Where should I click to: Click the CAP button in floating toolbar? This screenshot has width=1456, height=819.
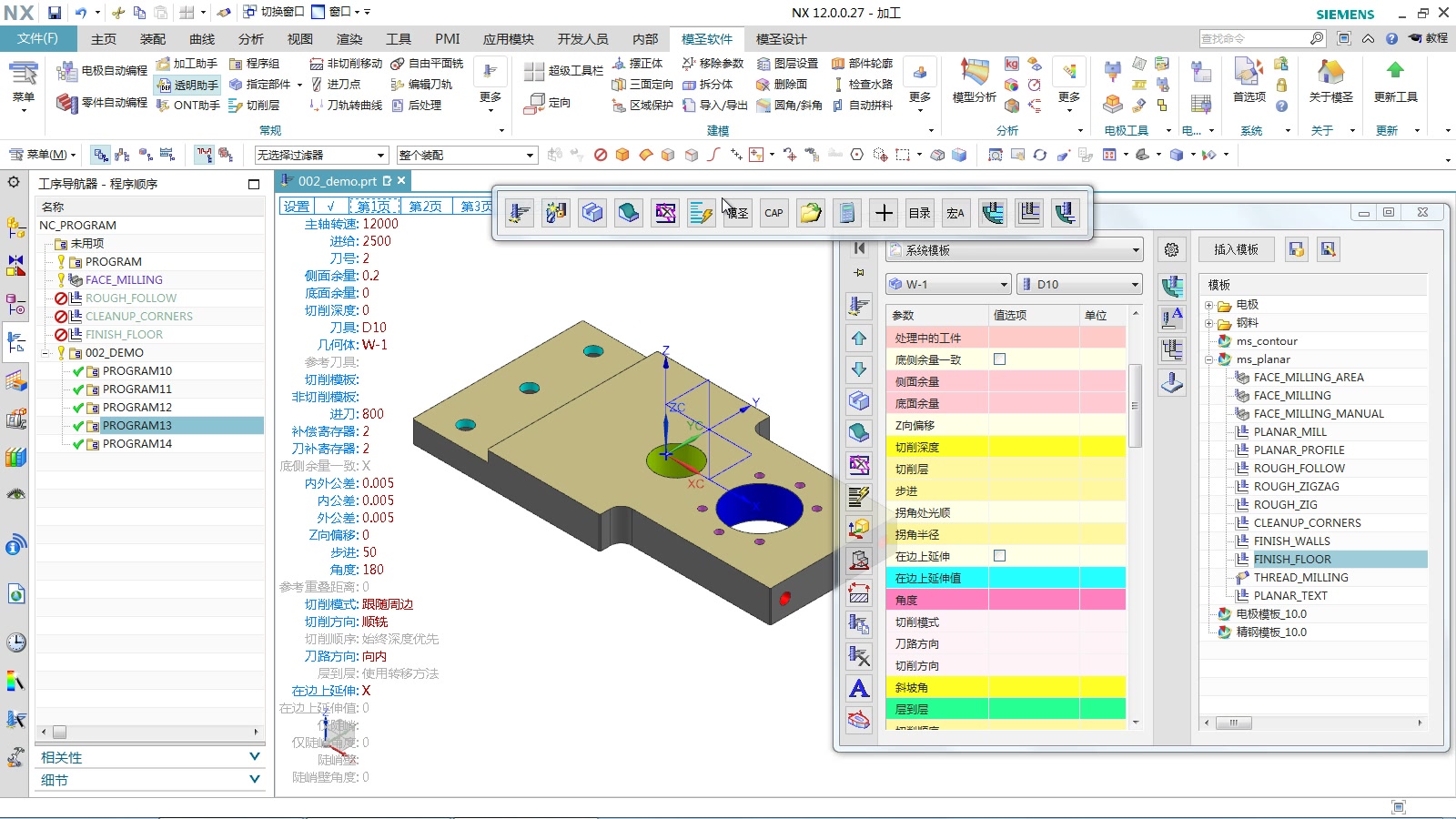coord(773,213)
